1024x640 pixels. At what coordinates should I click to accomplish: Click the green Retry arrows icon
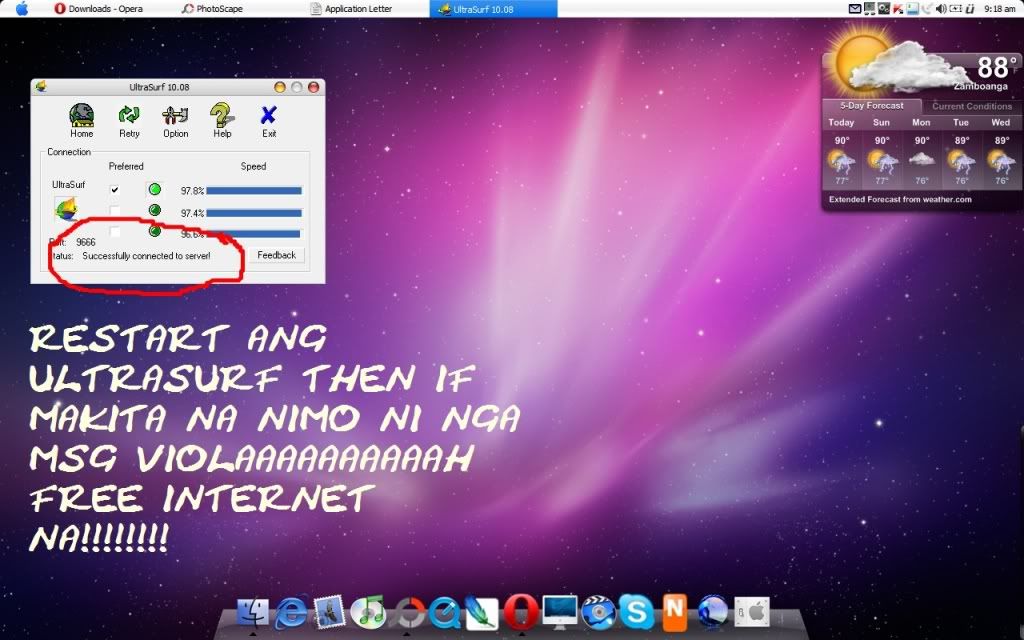129,115
